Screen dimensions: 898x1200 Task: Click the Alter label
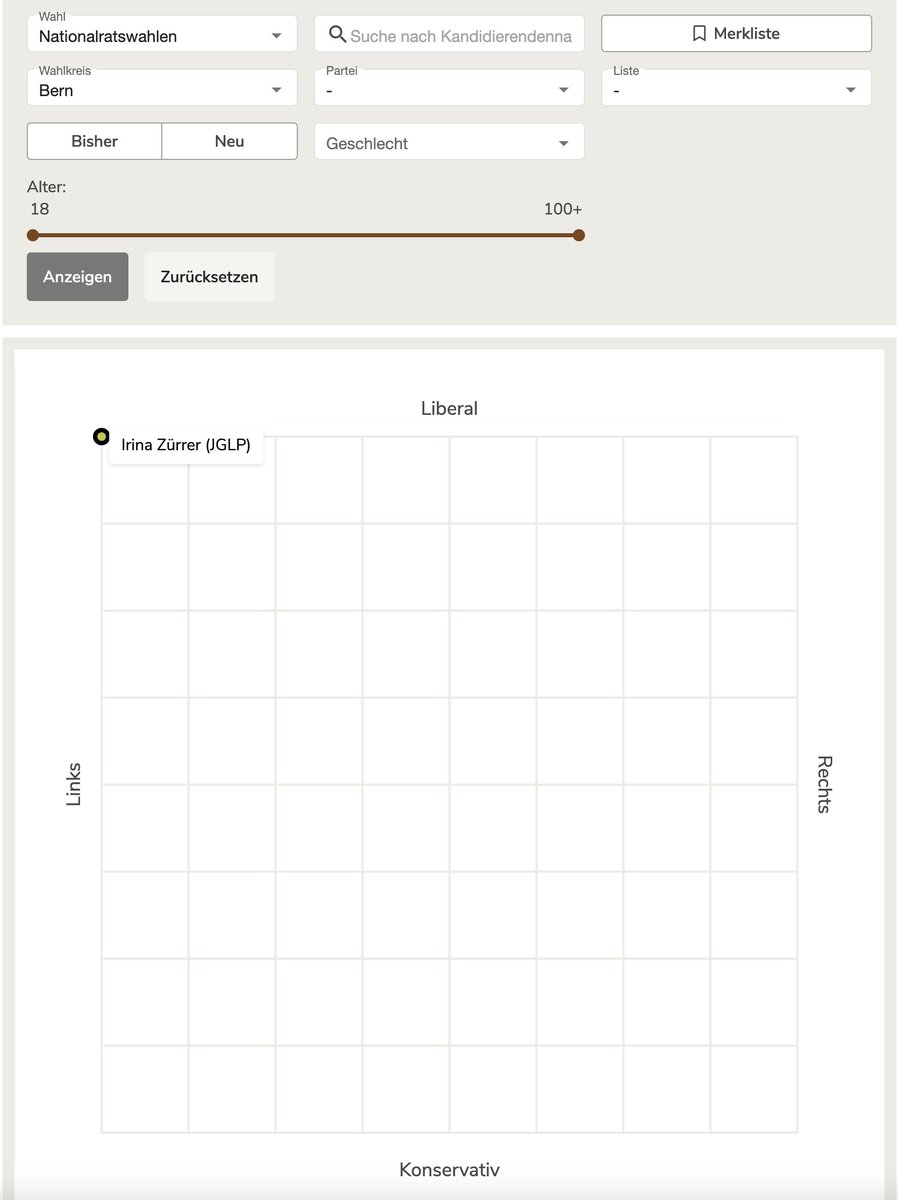pyautogui.click(x=47, y=187)
